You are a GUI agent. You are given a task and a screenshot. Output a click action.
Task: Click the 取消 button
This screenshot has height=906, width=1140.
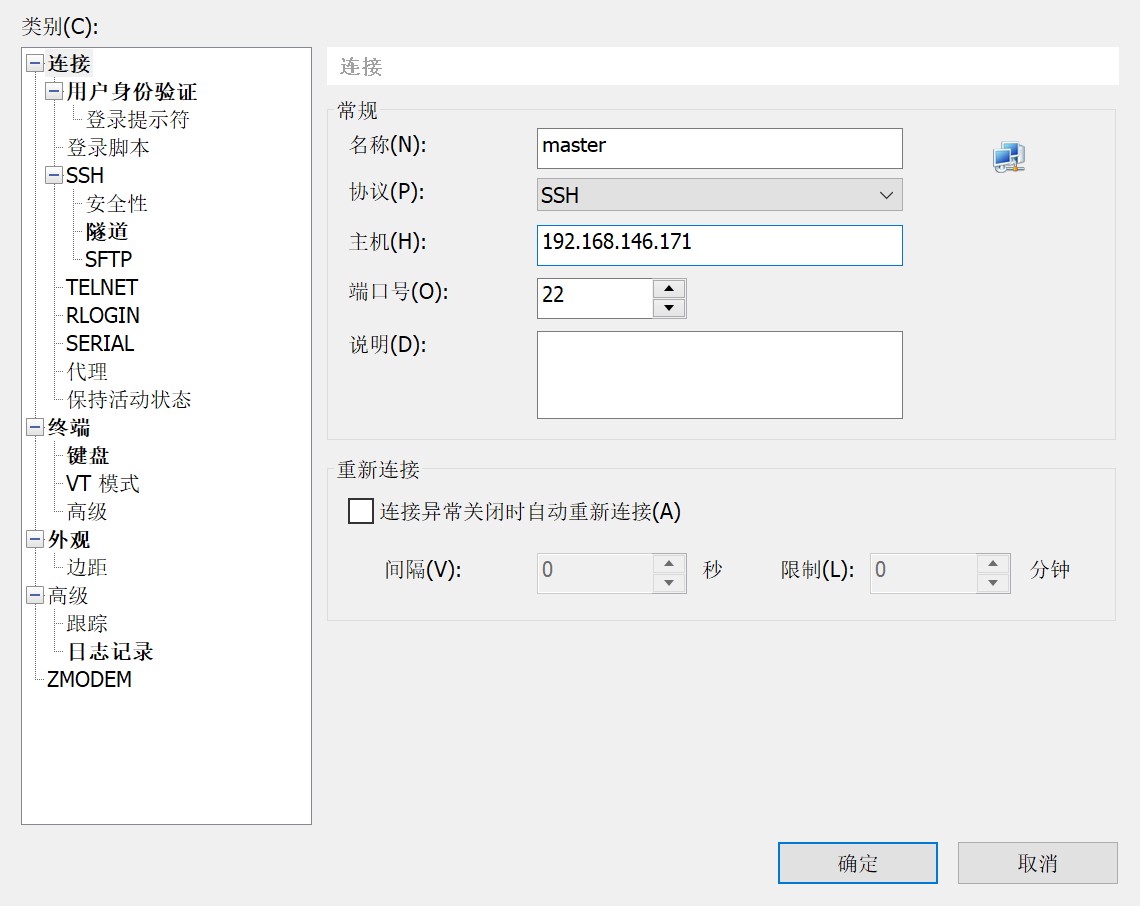(x=1037, y=862)
